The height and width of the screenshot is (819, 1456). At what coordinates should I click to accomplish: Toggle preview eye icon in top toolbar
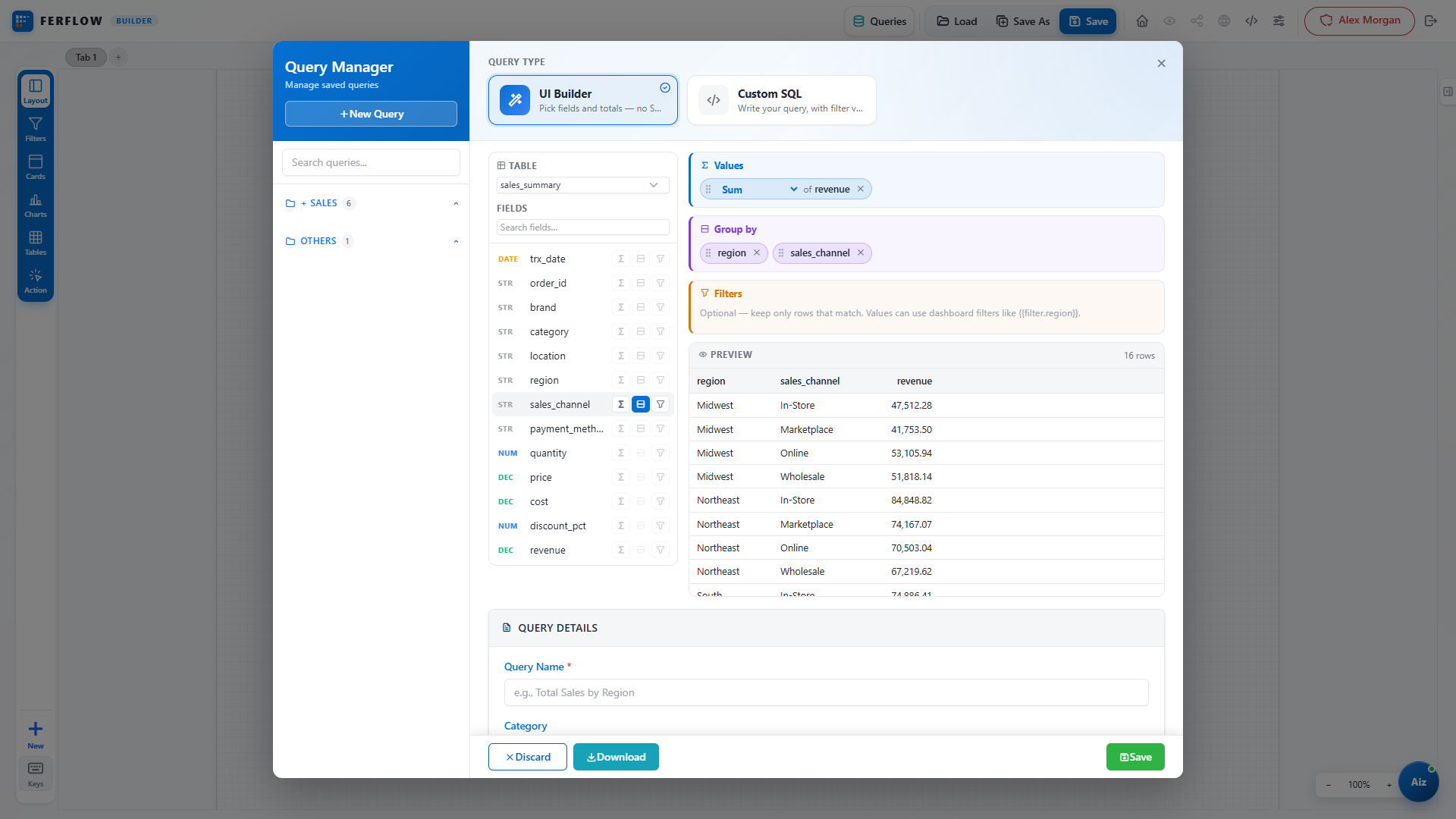(1169, 21)
